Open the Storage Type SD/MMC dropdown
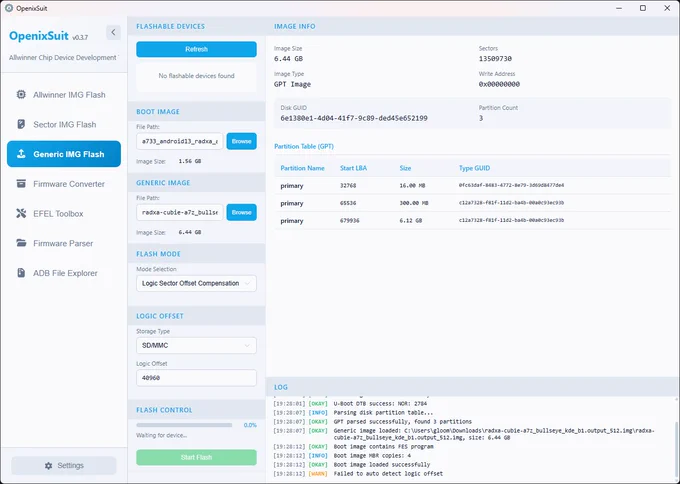The height and width of the screenshot is (484, 680). pyautogui.click(x=196, y=345)
